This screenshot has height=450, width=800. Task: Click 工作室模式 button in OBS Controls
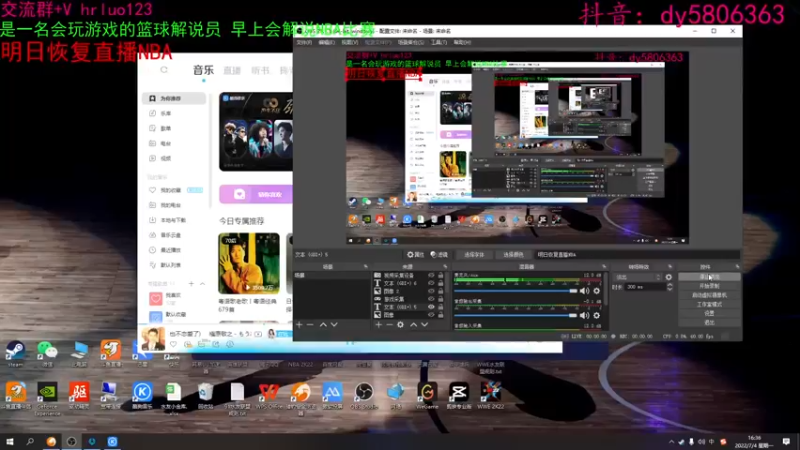point(709,305)
